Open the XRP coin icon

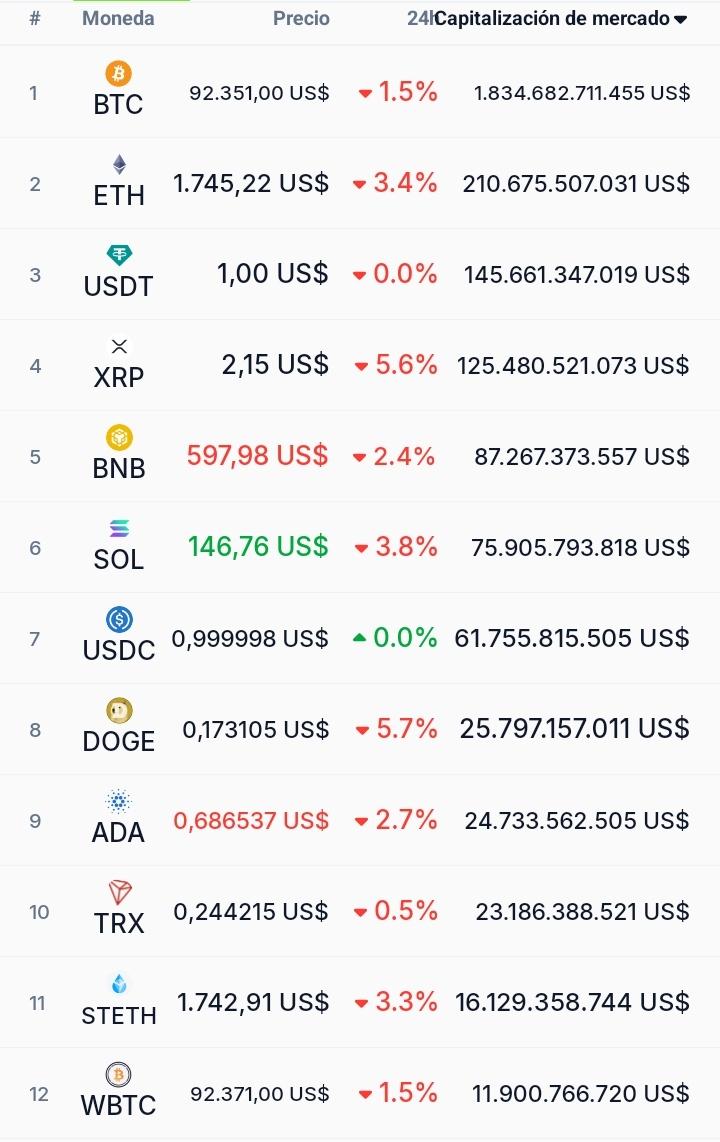(119, 346)
